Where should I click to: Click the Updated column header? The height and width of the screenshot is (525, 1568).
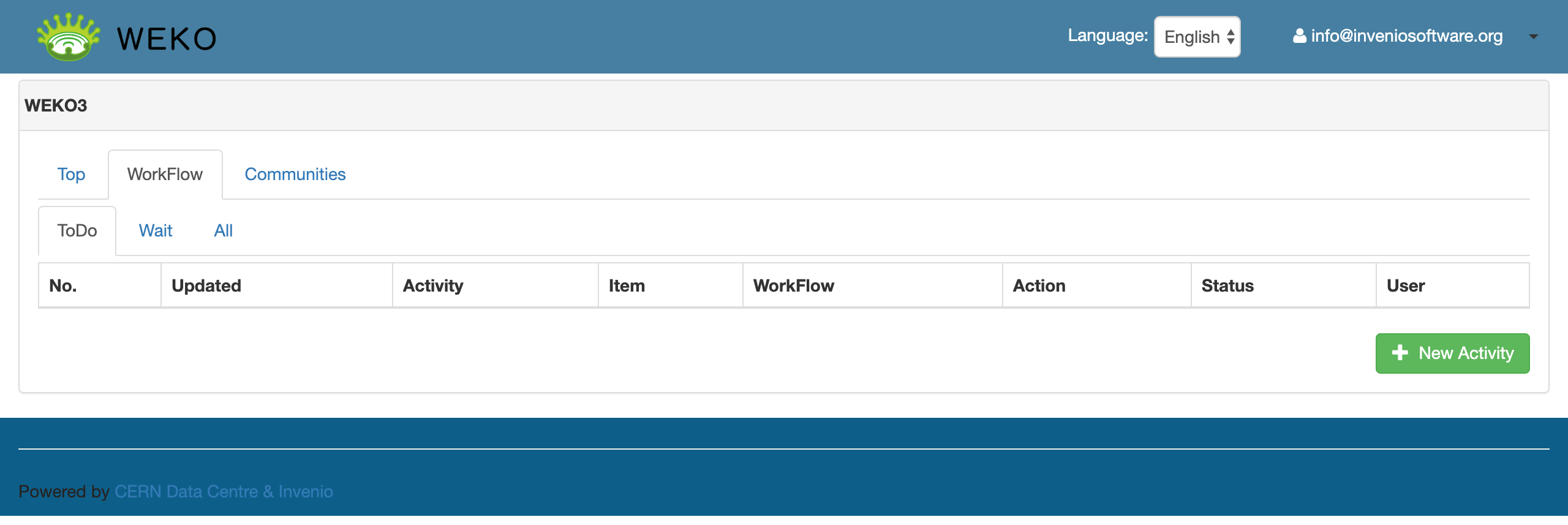(206, 286)
